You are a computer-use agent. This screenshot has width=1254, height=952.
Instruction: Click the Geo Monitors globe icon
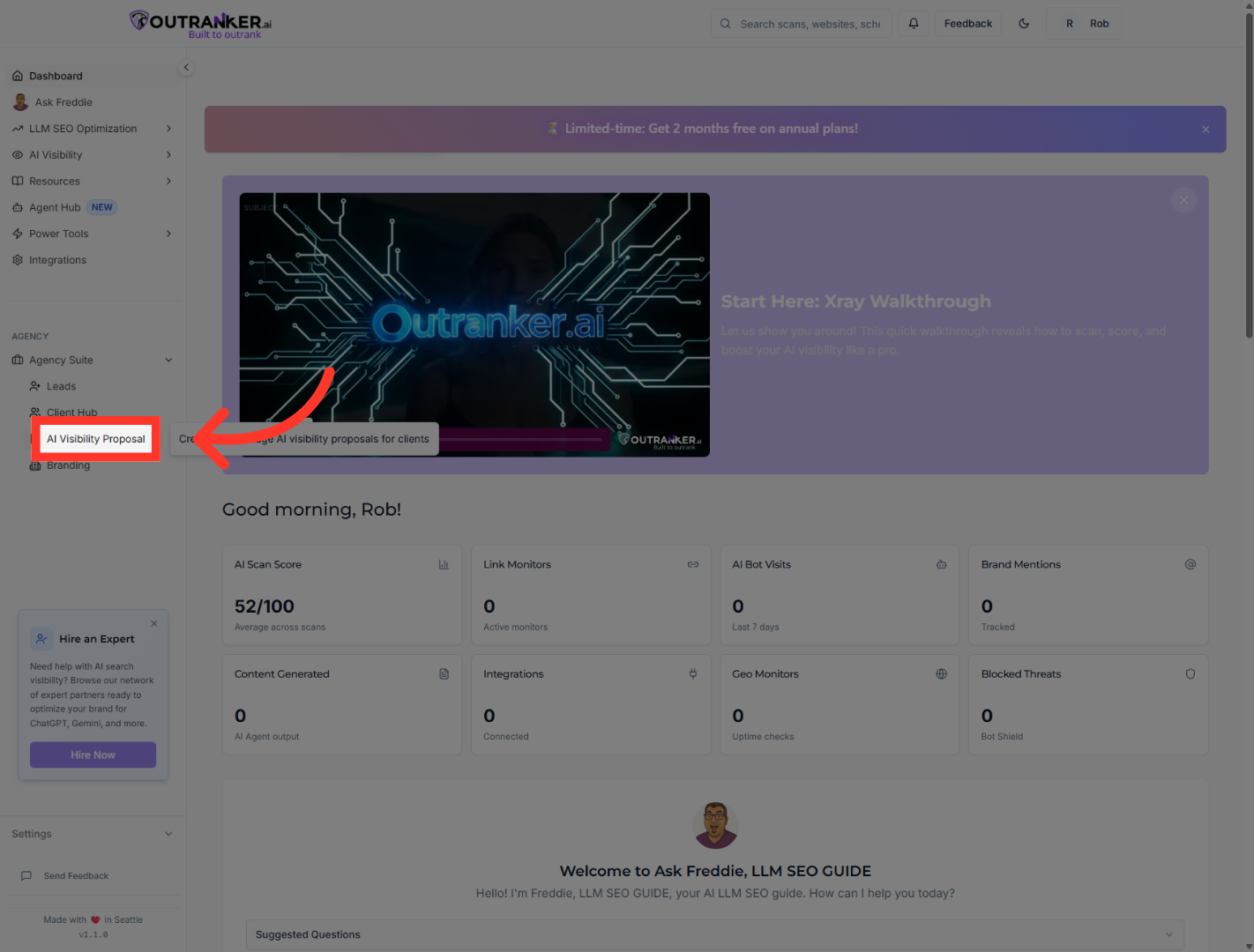pyautogui.click(x=942, y=673)
